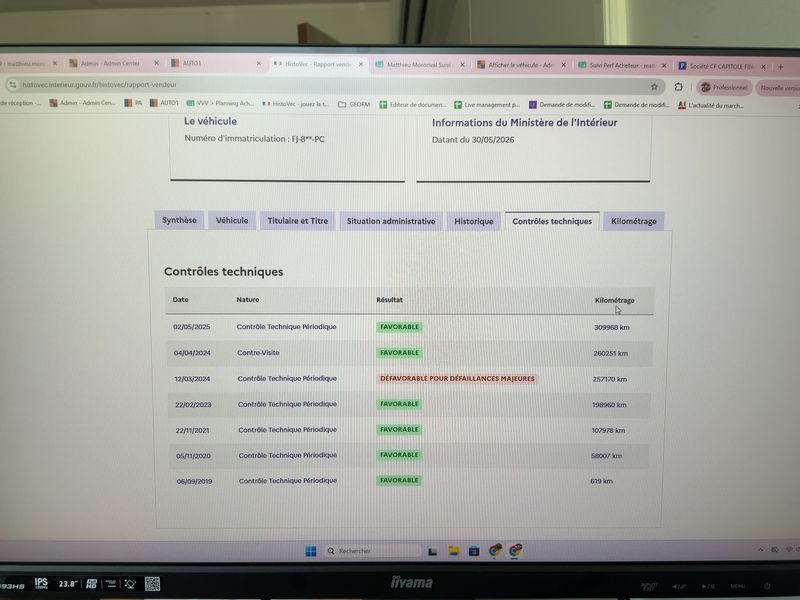Close the HistoVec Rapport vendeur browser tab
Screen dimensions: 800x600
pos(361,64)
